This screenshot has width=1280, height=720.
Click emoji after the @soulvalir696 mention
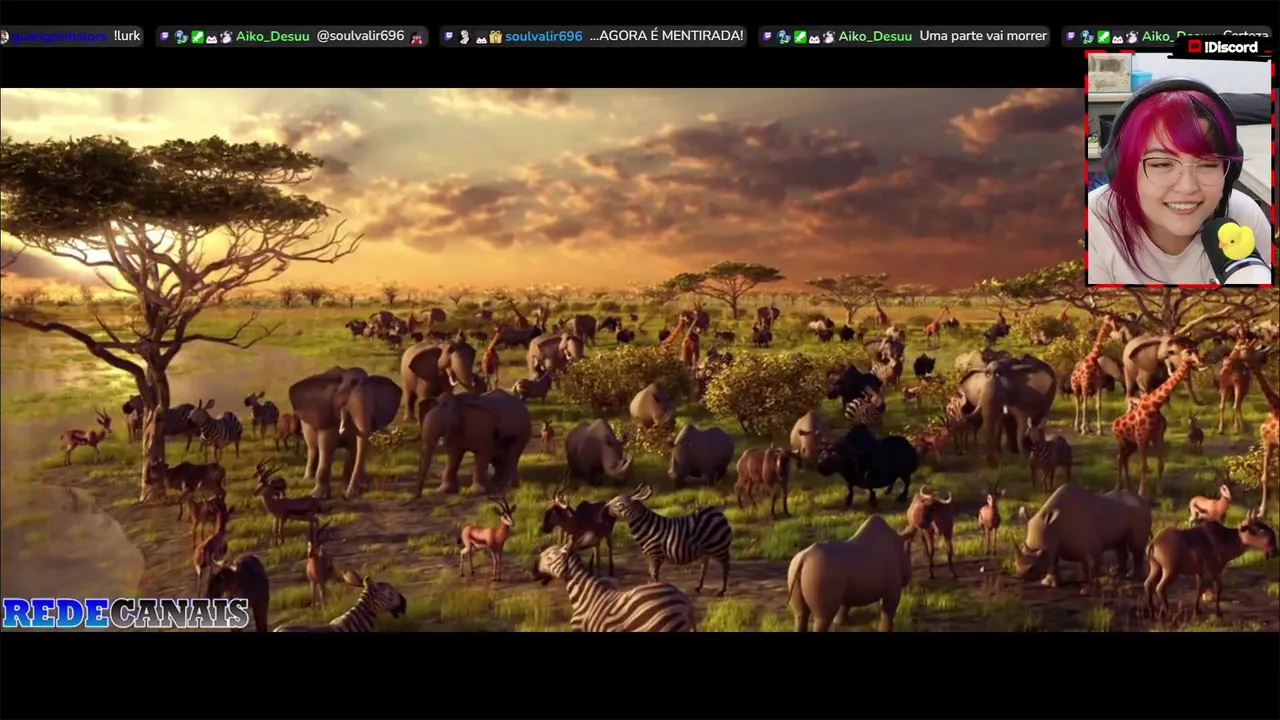pyautogui.click(x=417, y=37)
